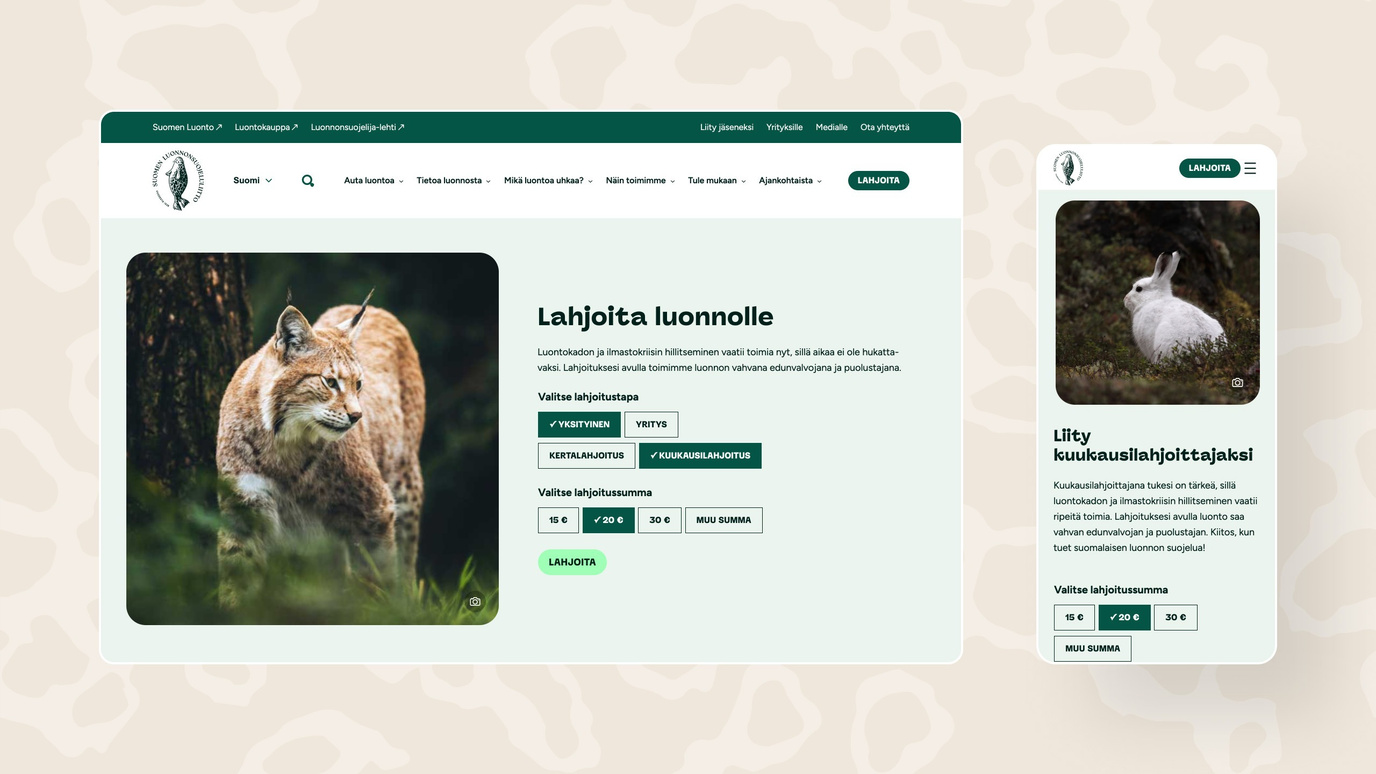
Task: Click MUU SUMMA custom amount on desktop
Action: (723, 520)
